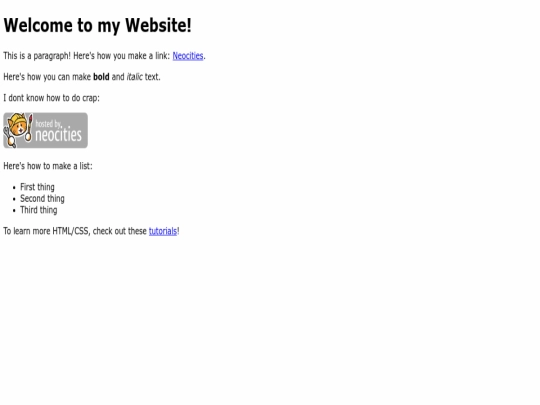540x405 pixels.
Task: Click the hosted by neocities badge image
Action: (x=45, y=131)
